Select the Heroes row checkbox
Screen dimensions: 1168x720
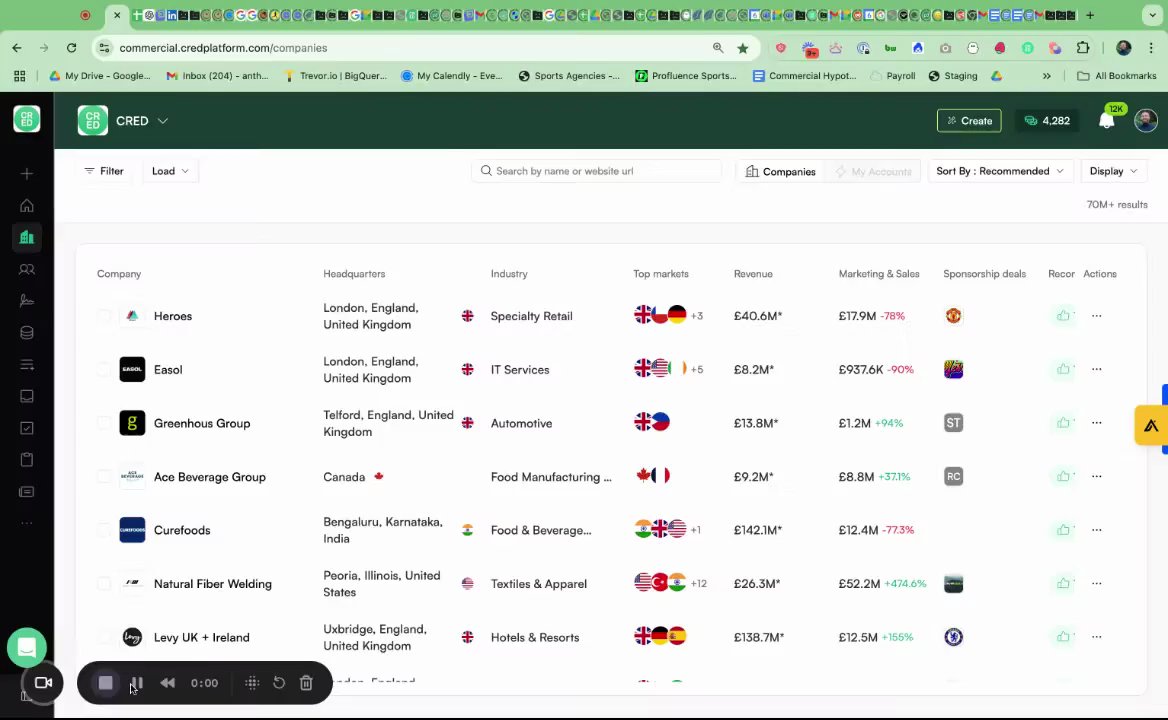click(x=104, y=316)
